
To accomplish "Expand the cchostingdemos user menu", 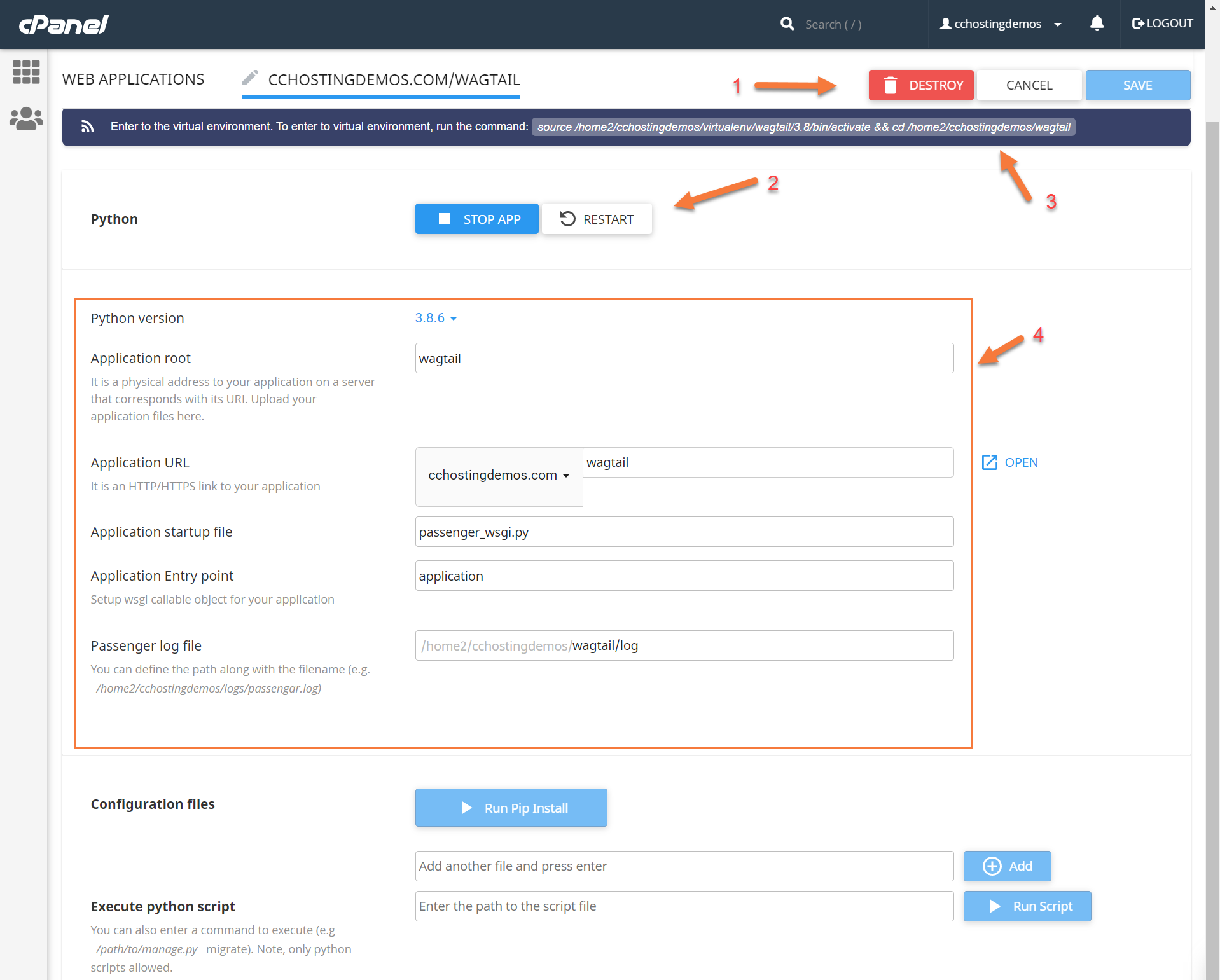I will coord(1001,24).
